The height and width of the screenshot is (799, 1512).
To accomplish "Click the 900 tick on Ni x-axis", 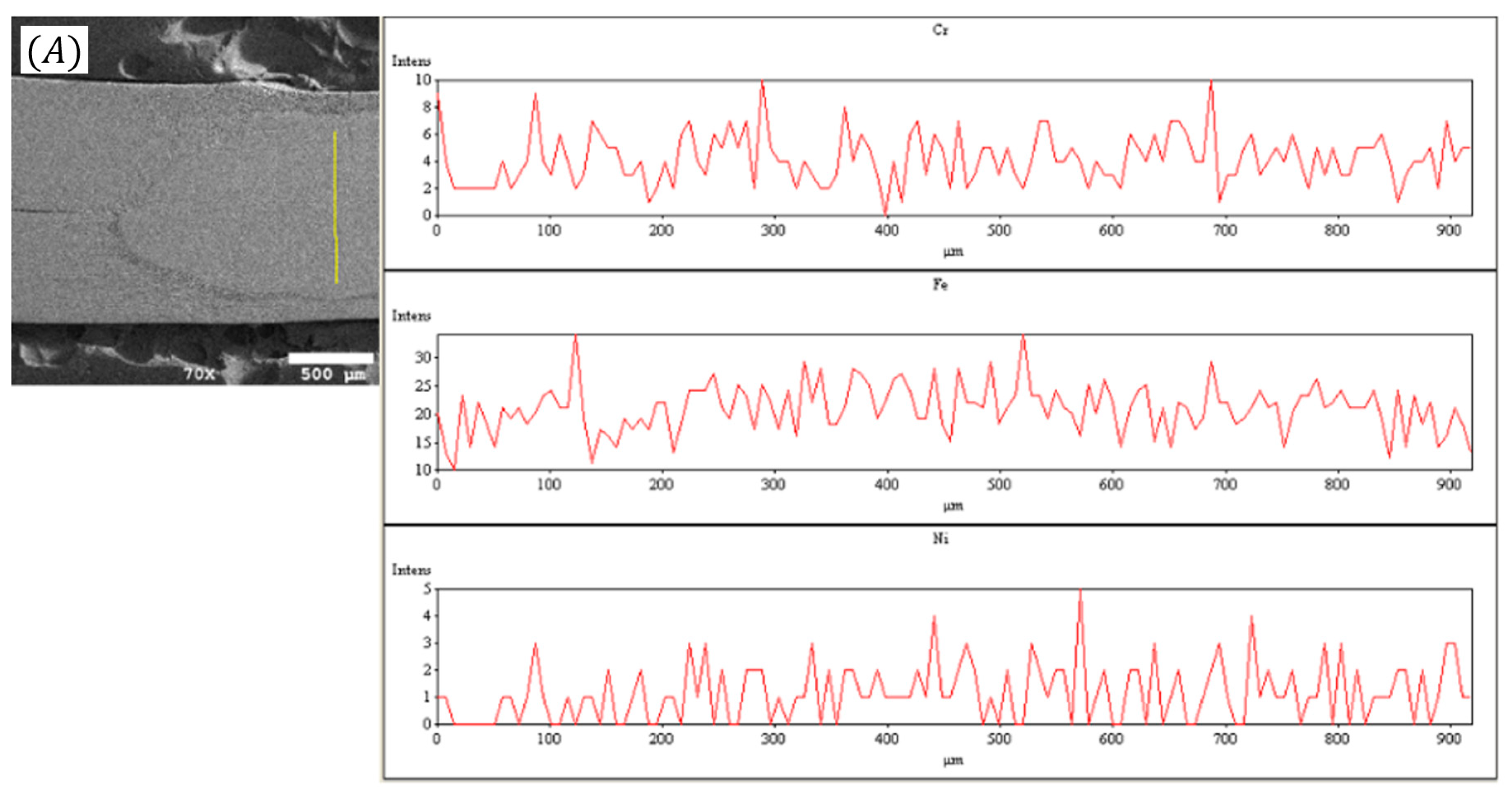I will pos(1448,738).
